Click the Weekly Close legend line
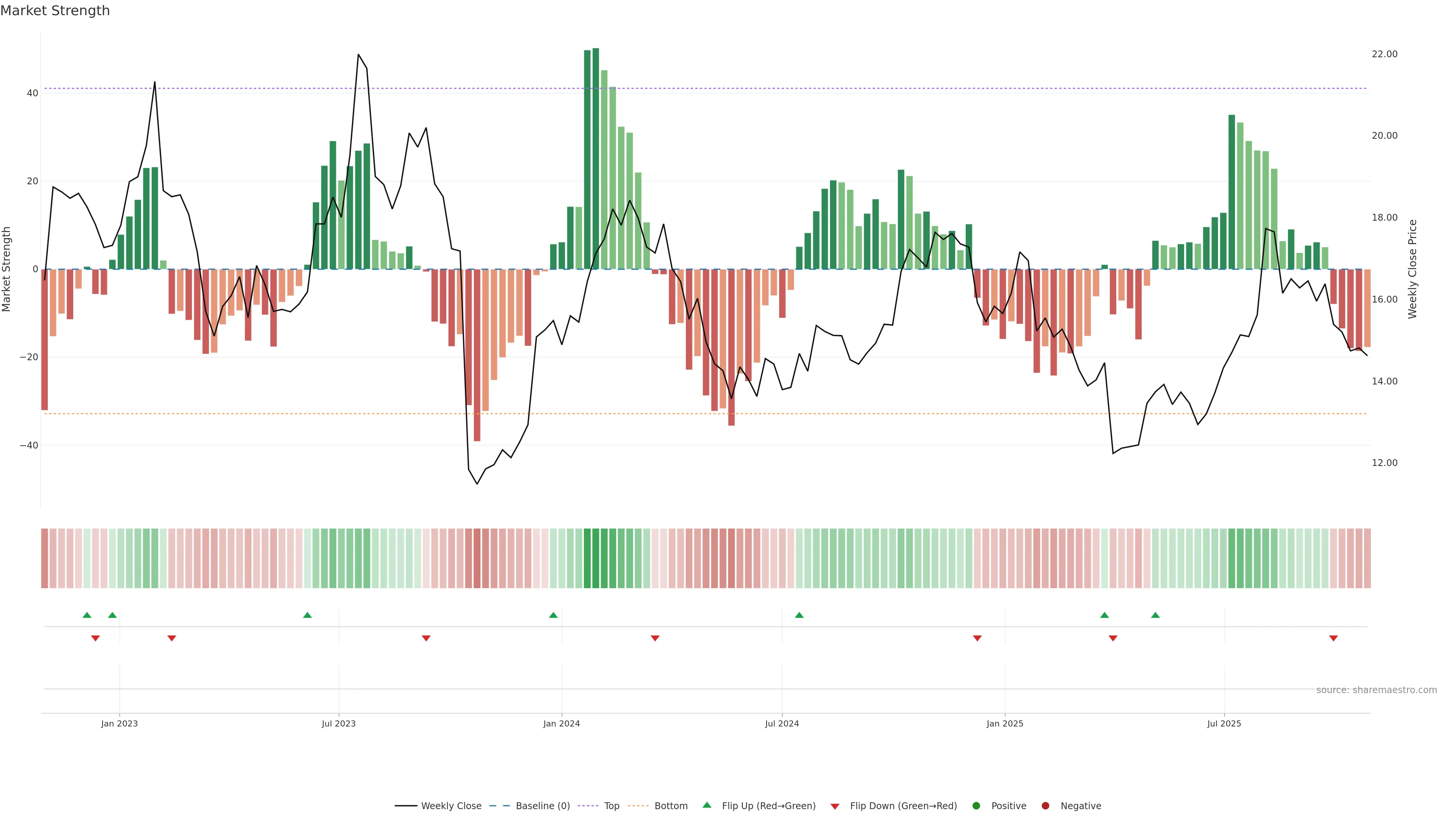This screenshot has width=1456, height=819. pyautogui.click(x=406, y=806)
